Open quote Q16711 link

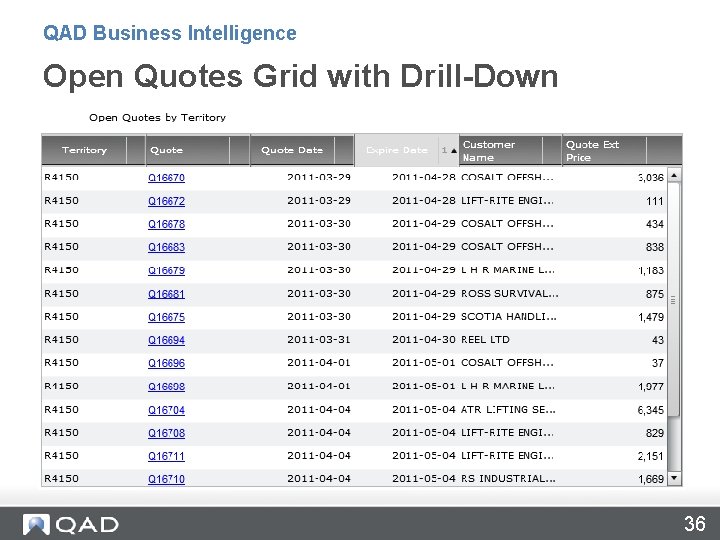166,456
